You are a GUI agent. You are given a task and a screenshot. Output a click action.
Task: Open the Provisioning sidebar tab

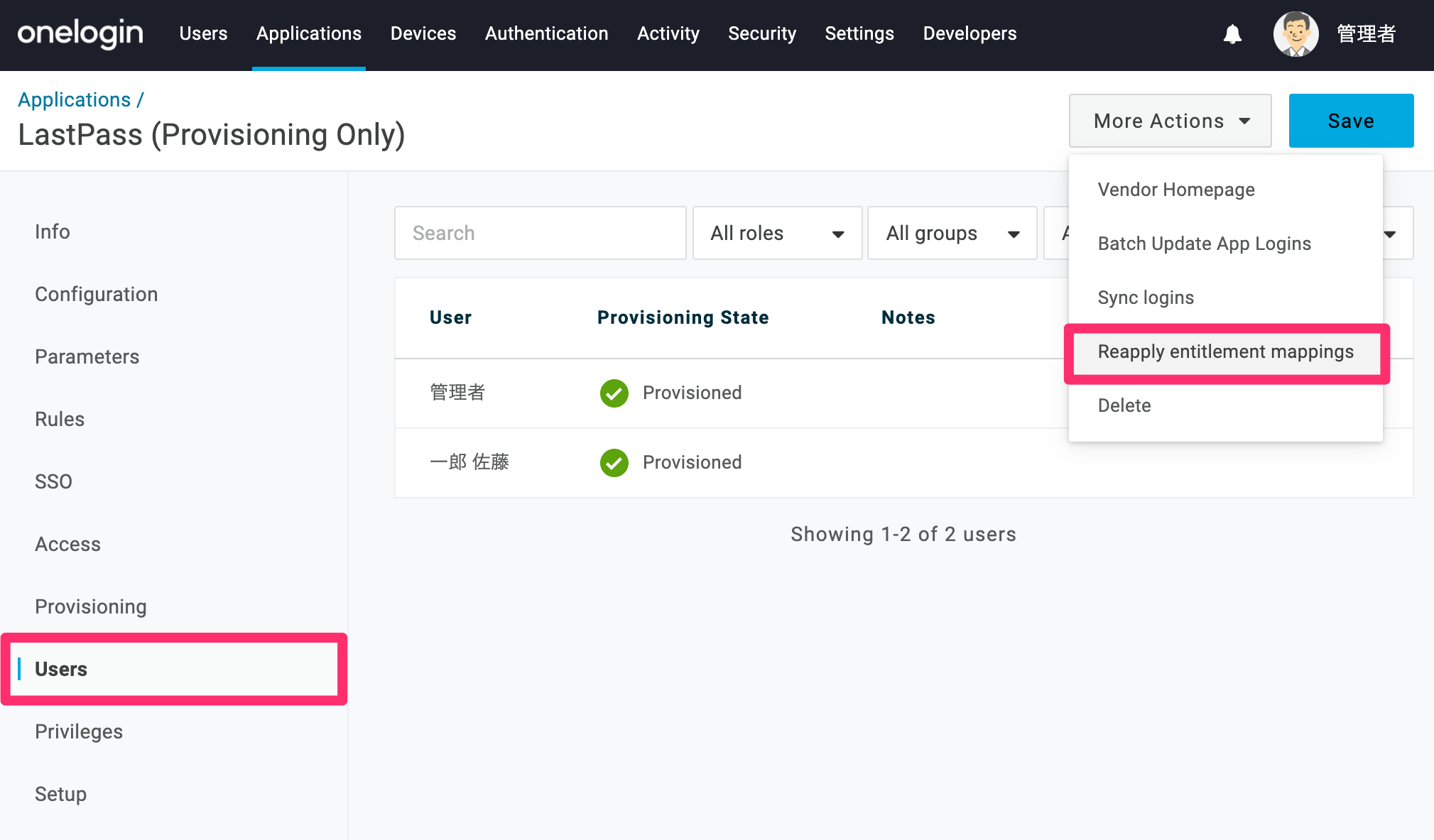(x=91, y=606)
